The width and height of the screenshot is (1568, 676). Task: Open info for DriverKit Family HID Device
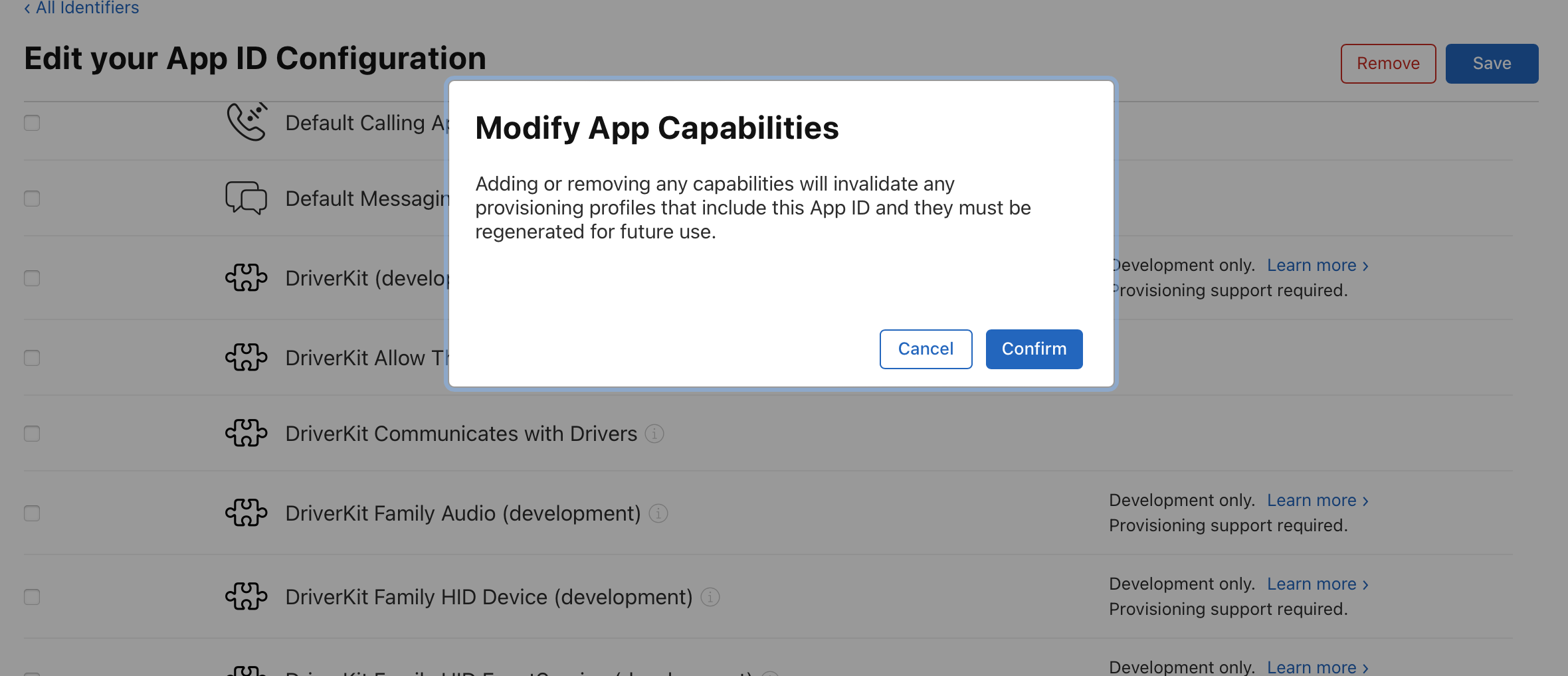(x=710, y=597)
